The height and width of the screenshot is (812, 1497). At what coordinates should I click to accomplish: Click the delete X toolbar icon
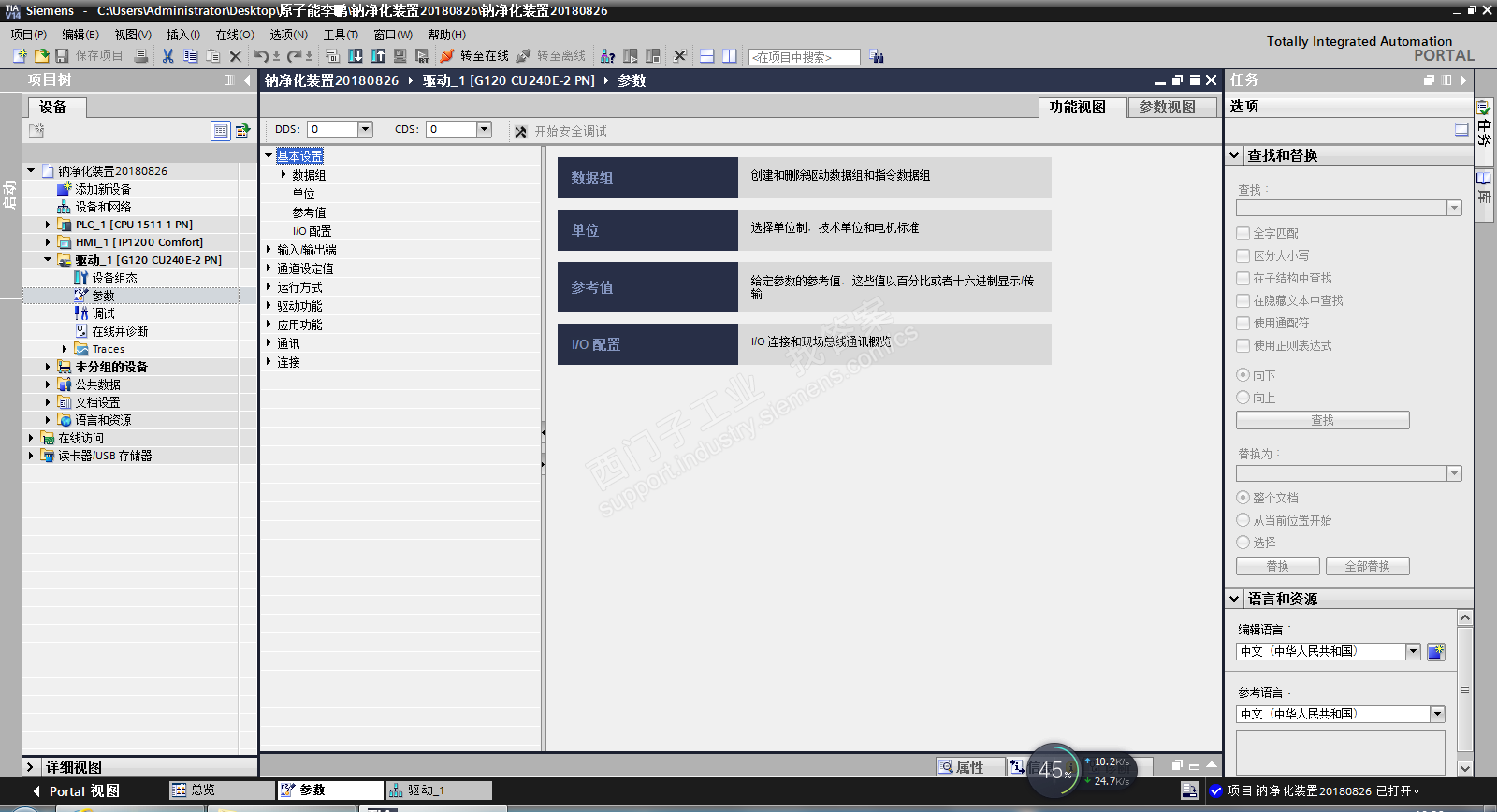click(x=236, y=56)
